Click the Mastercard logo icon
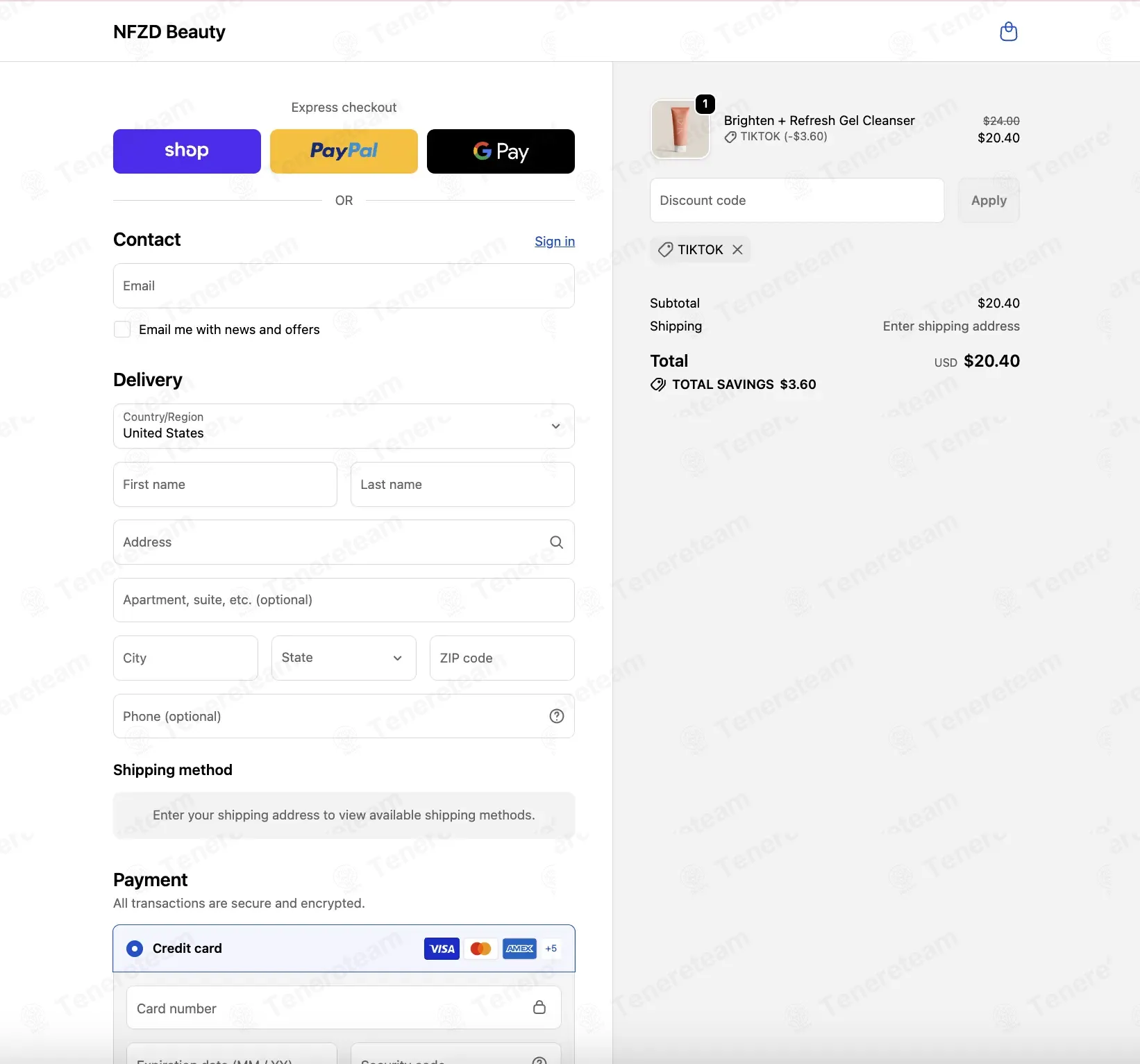The height and width of the screenshot is (1064, 1140). pos(480,949)
